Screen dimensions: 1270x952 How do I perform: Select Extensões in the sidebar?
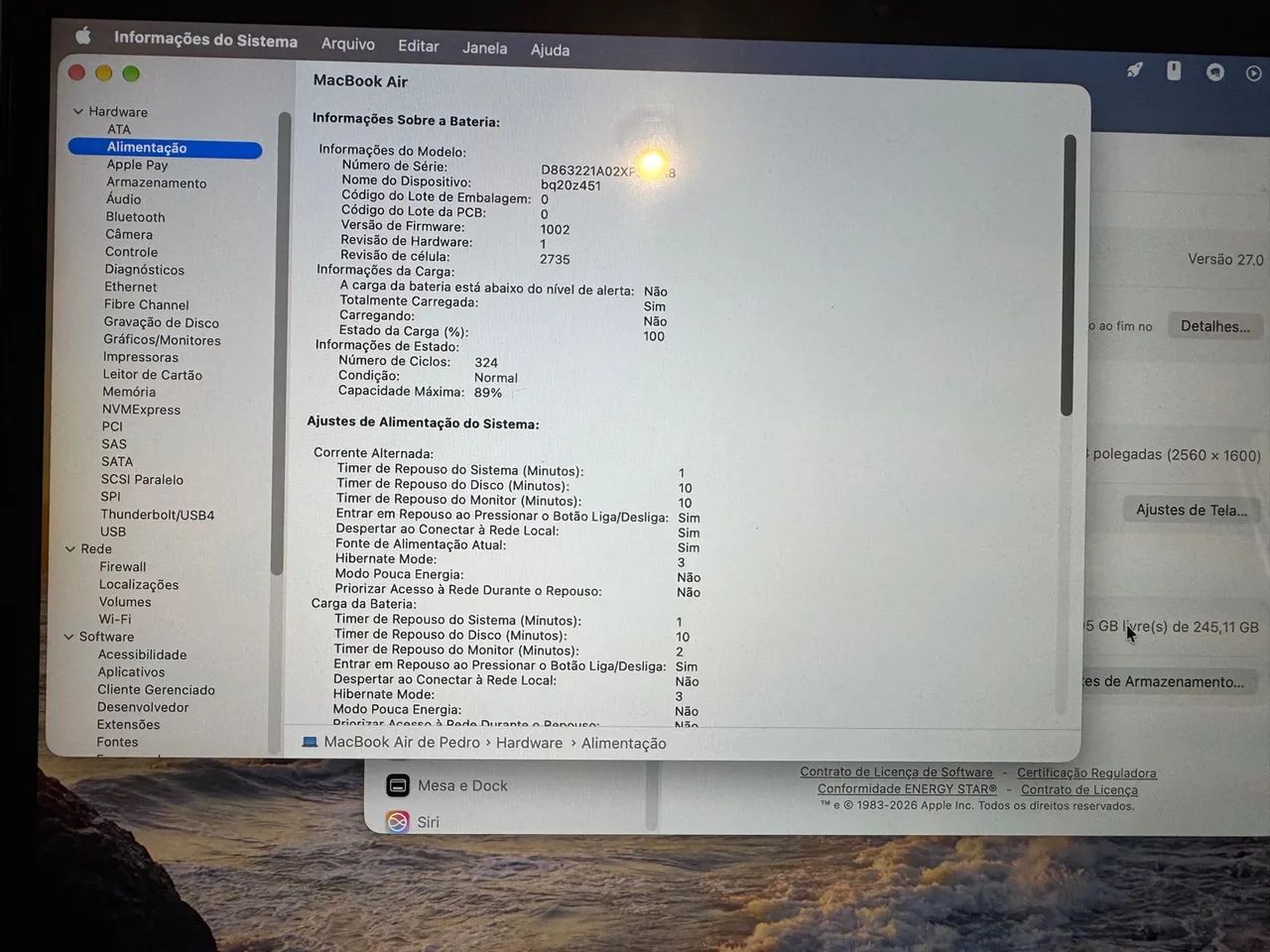coord(128,724)
